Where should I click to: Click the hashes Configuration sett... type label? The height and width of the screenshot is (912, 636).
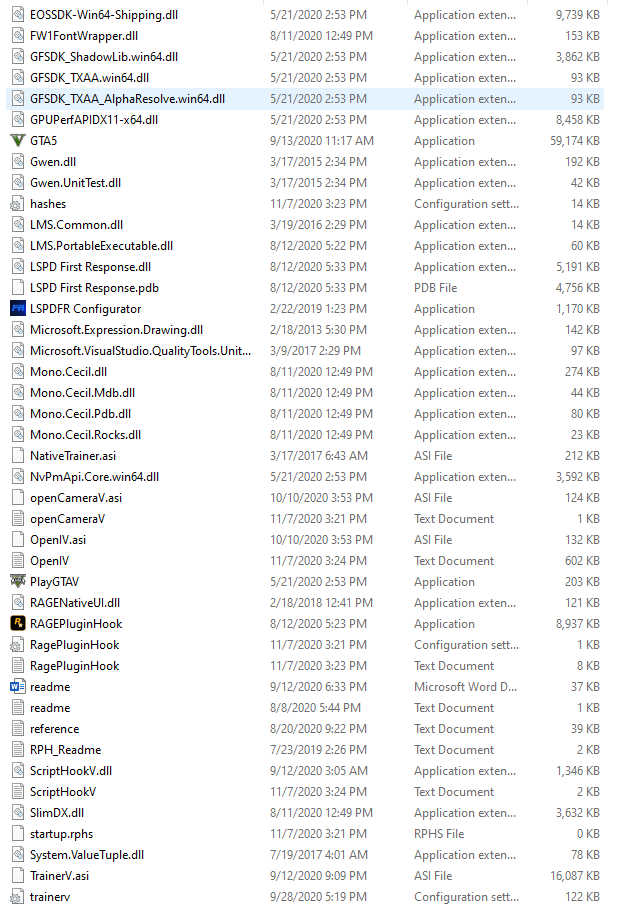pyautogui.click(x=467, y=204)
